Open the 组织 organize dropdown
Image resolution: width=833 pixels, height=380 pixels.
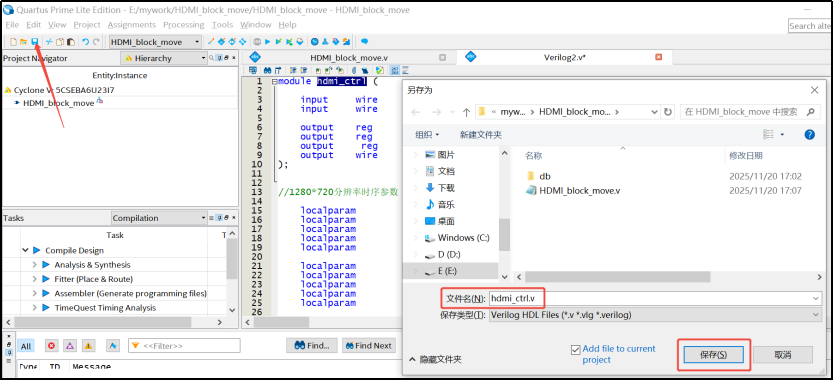point(427,135)
